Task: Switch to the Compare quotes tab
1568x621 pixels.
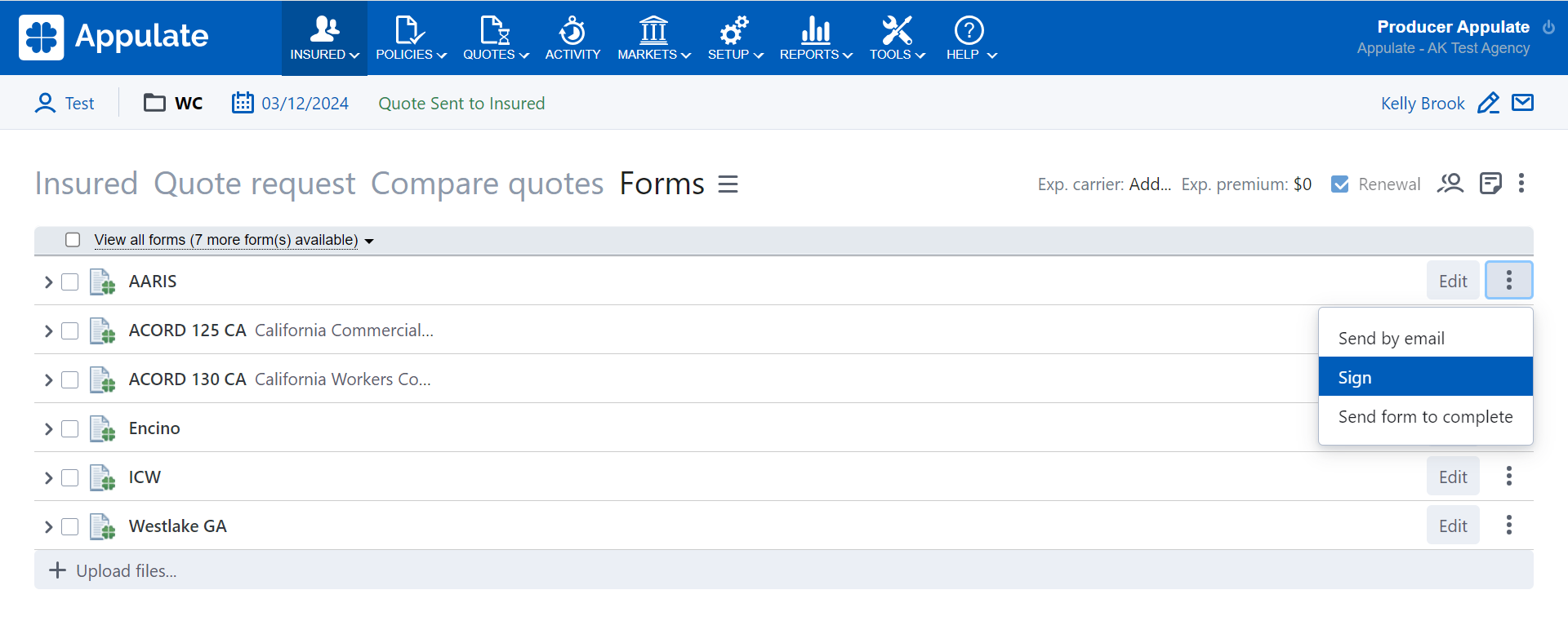Action: tap(487, 184)
